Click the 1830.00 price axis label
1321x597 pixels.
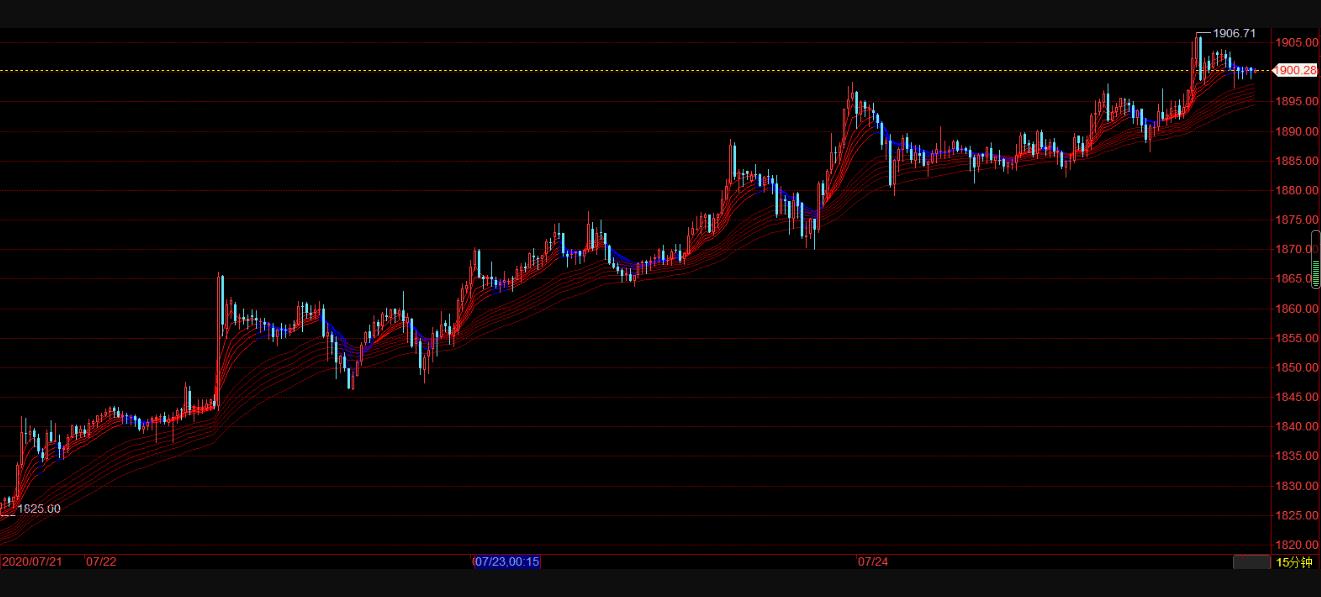click(x=1296, y=486)
